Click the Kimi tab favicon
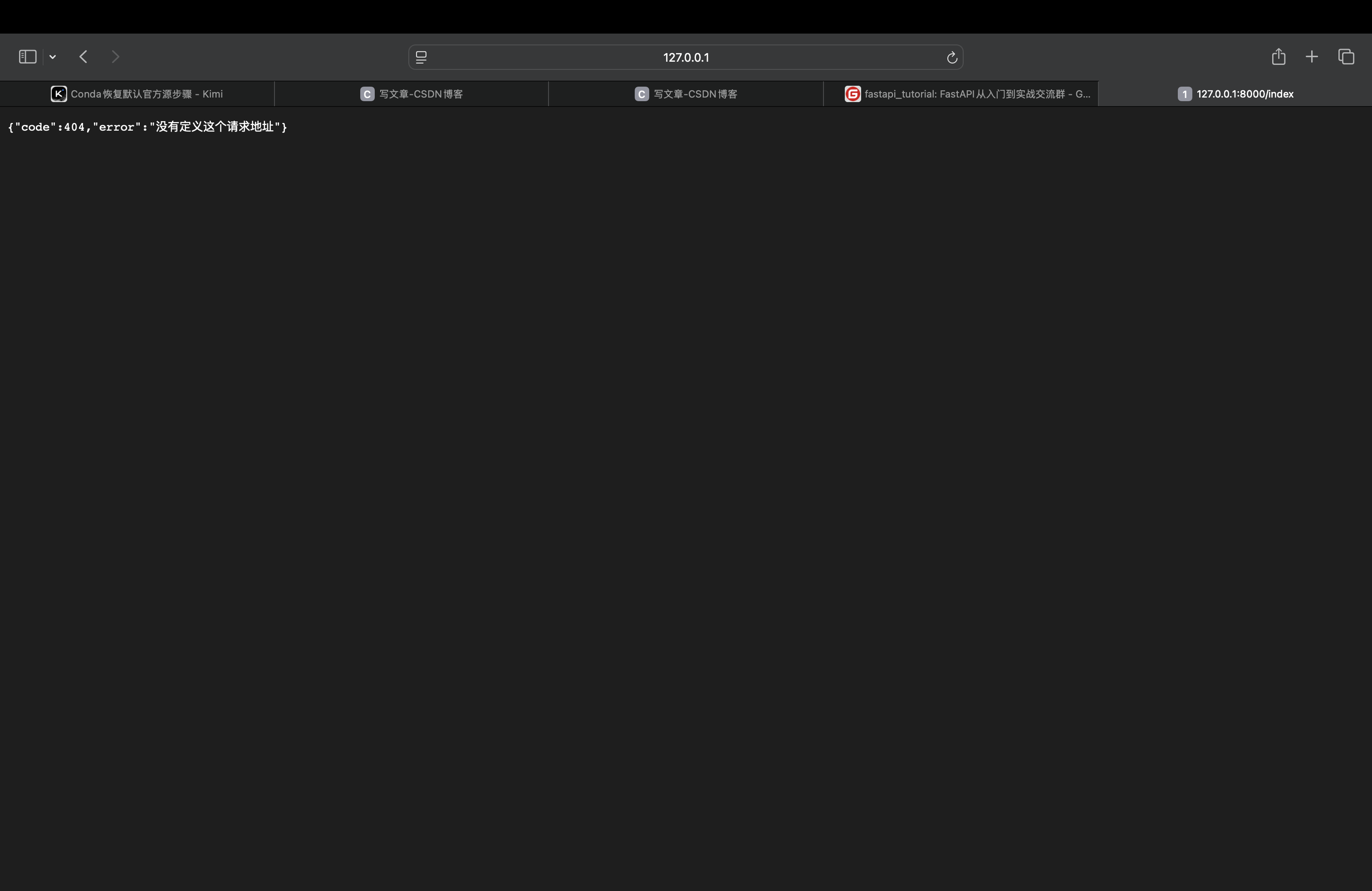 (x=59, y=94)
